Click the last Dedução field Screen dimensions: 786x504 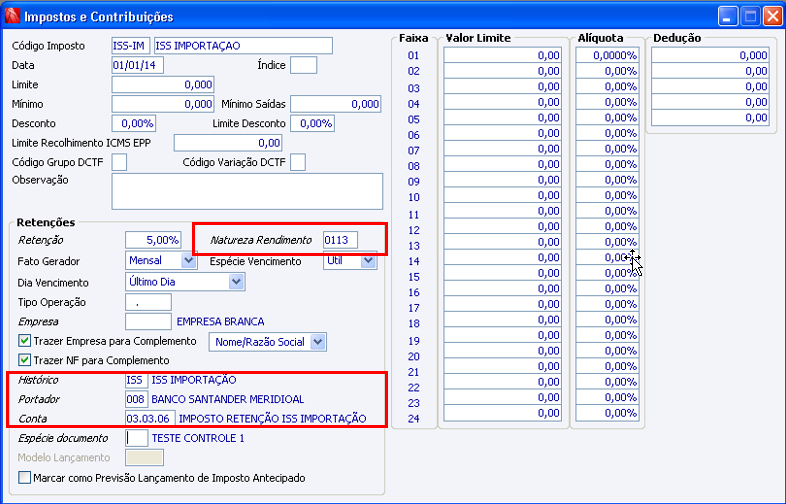(710, 117)
